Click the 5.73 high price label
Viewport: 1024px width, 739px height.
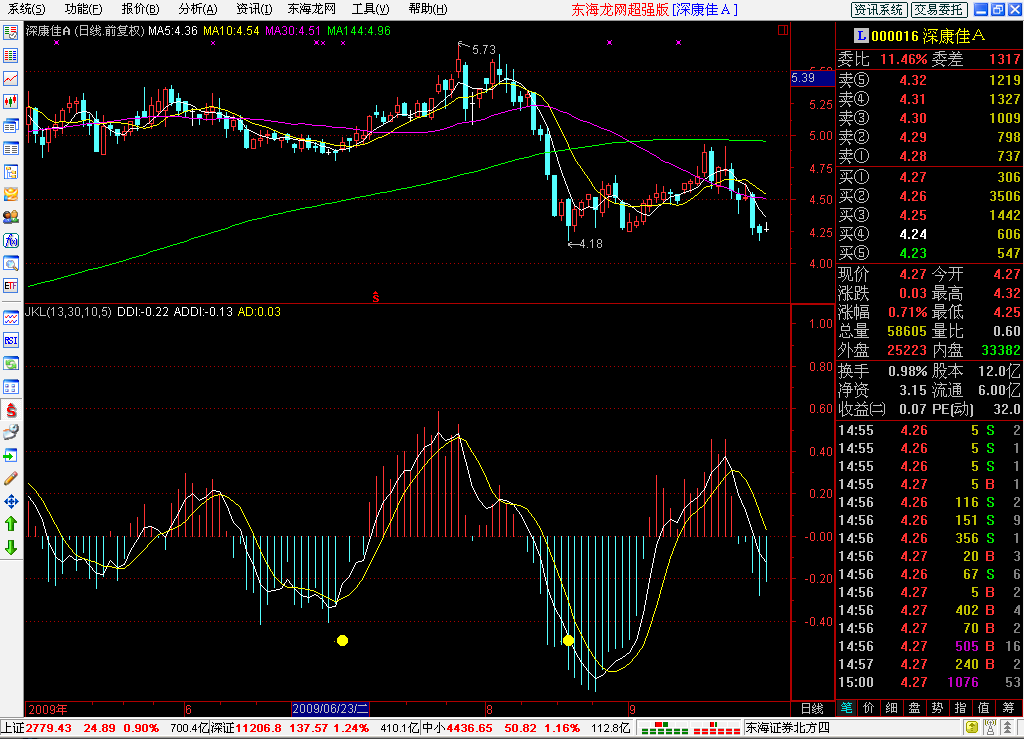(x=483, y=50)
